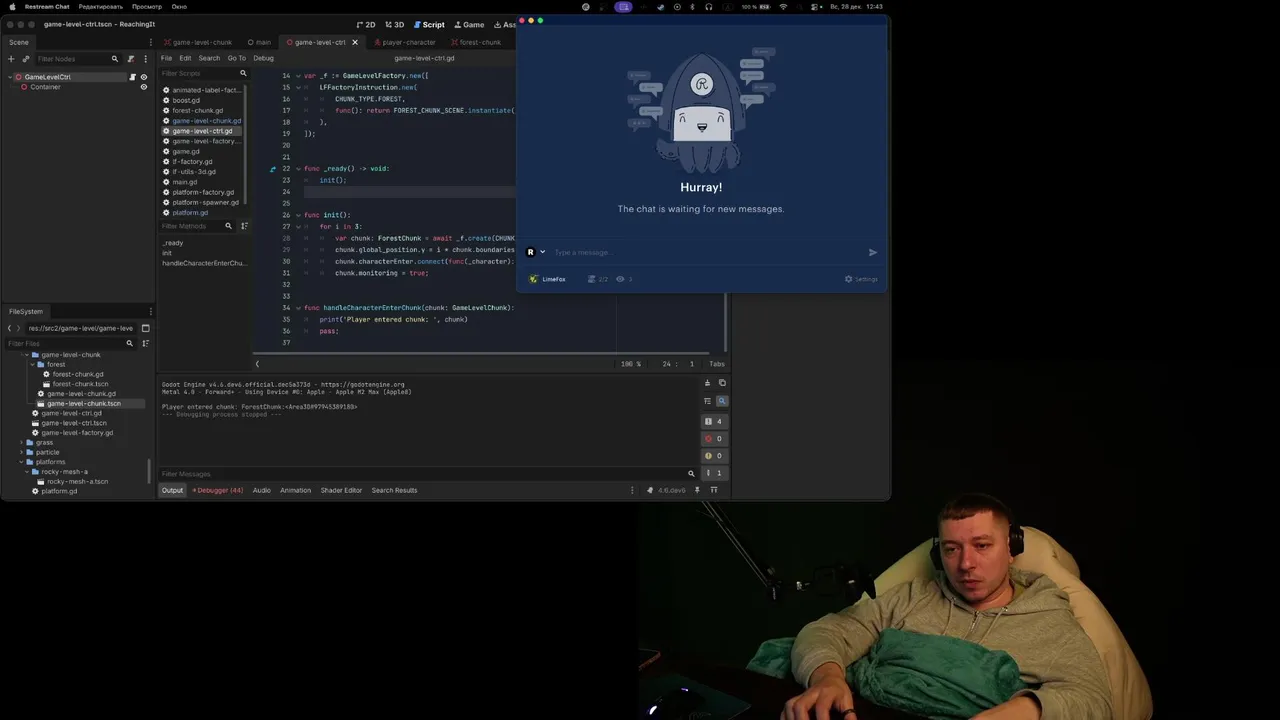Click the Filter Files sort icon
The width and height of the screenshot is (1280, 720).
click(145, 343)
